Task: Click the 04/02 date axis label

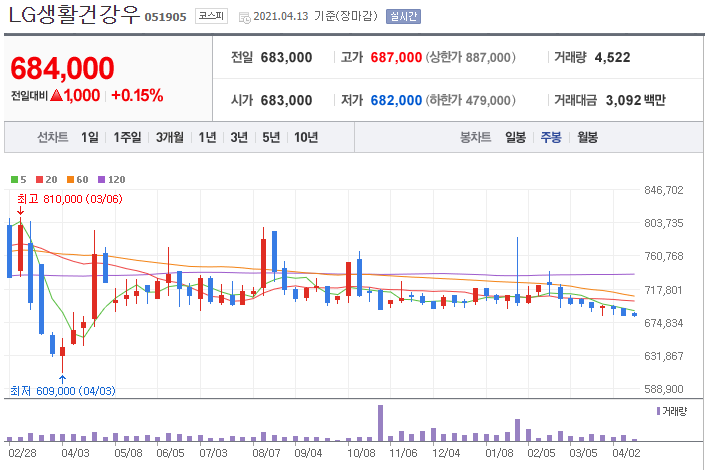Action: click(626, 453)
